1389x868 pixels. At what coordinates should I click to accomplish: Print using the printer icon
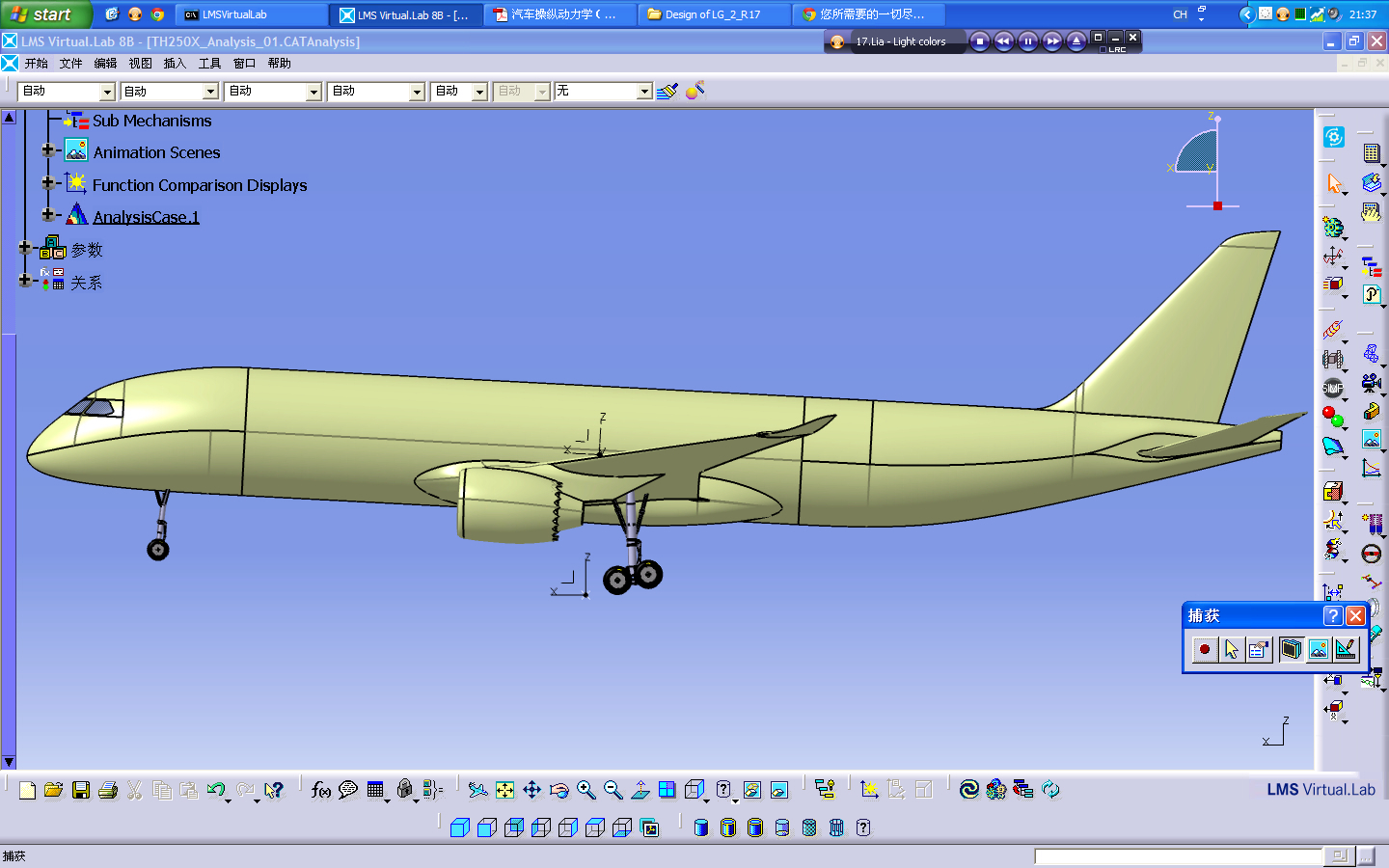tap(108, 790)
